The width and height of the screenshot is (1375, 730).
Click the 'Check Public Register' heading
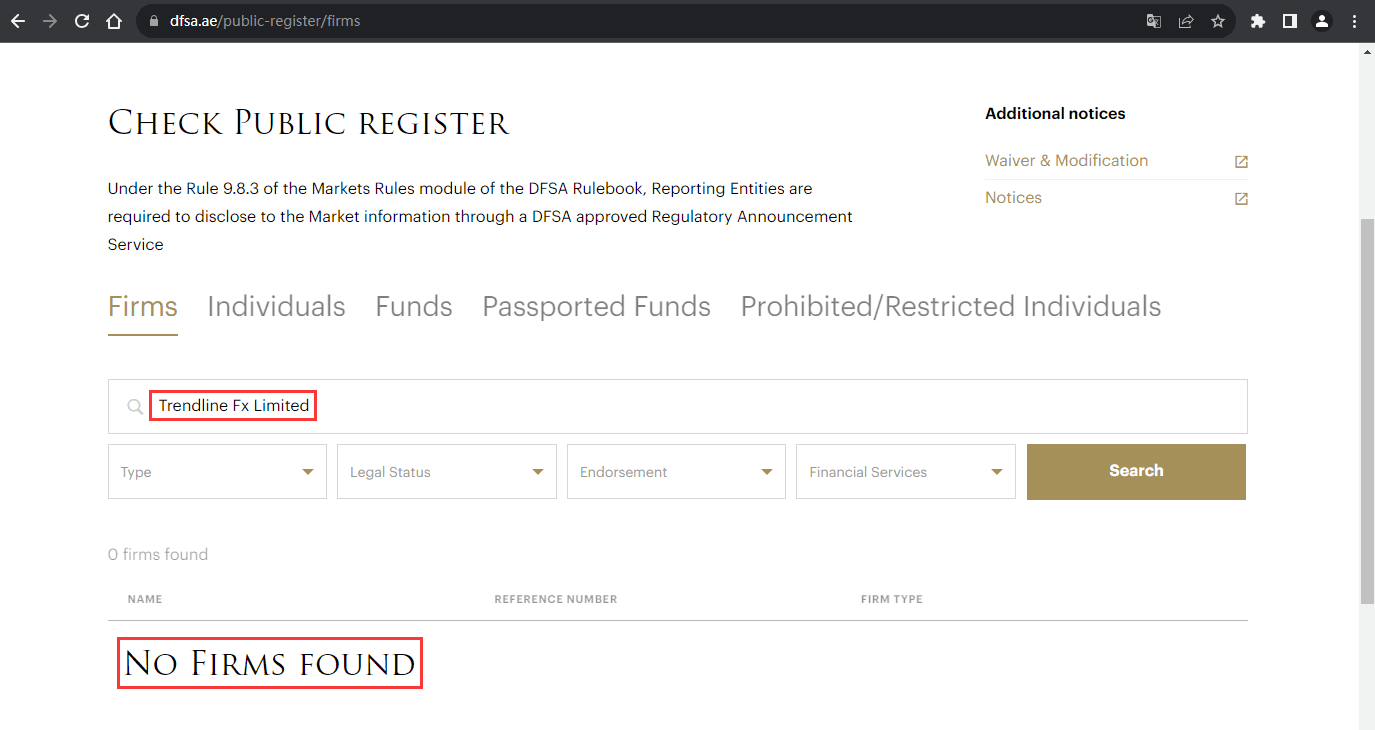pyautogui.click(x=309, y=123)
